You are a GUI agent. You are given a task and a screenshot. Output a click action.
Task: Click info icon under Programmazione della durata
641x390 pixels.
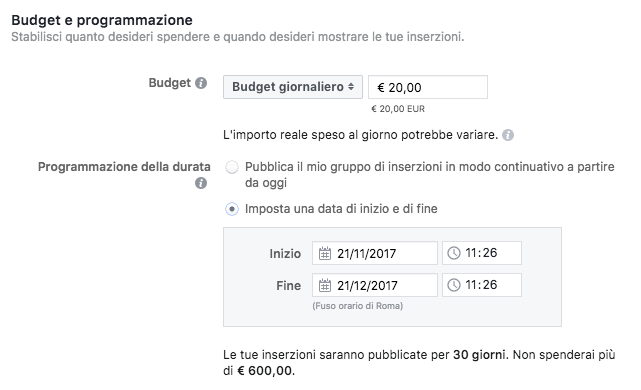pos(201,183)
